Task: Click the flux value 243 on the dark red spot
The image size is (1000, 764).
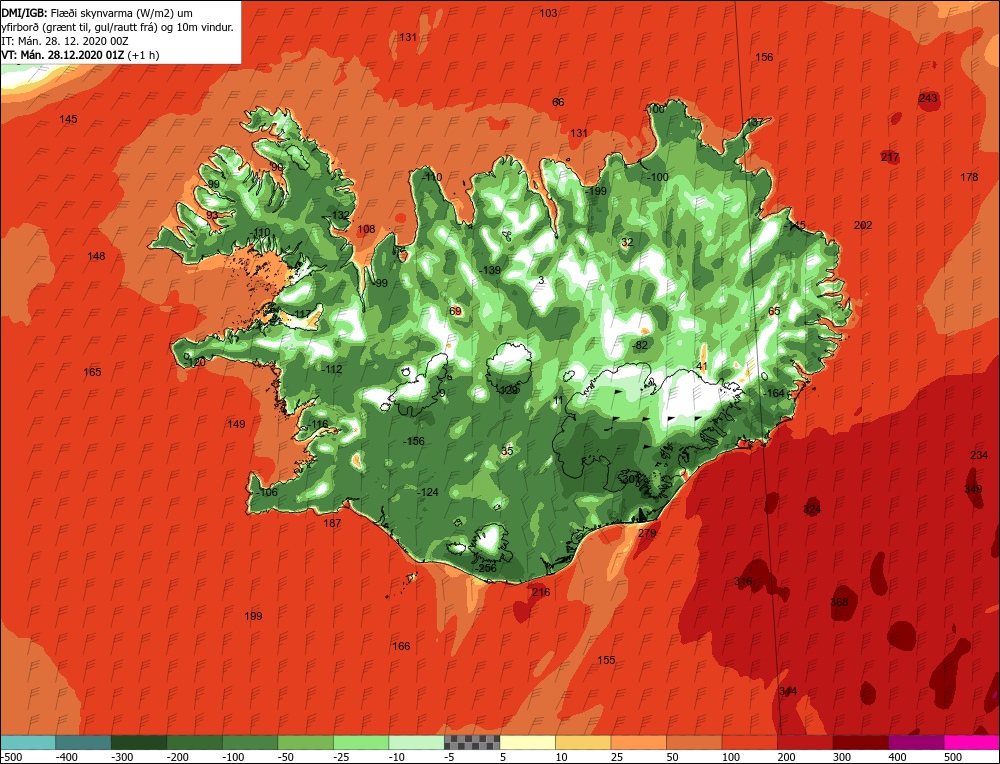Action: click(928, 98)
